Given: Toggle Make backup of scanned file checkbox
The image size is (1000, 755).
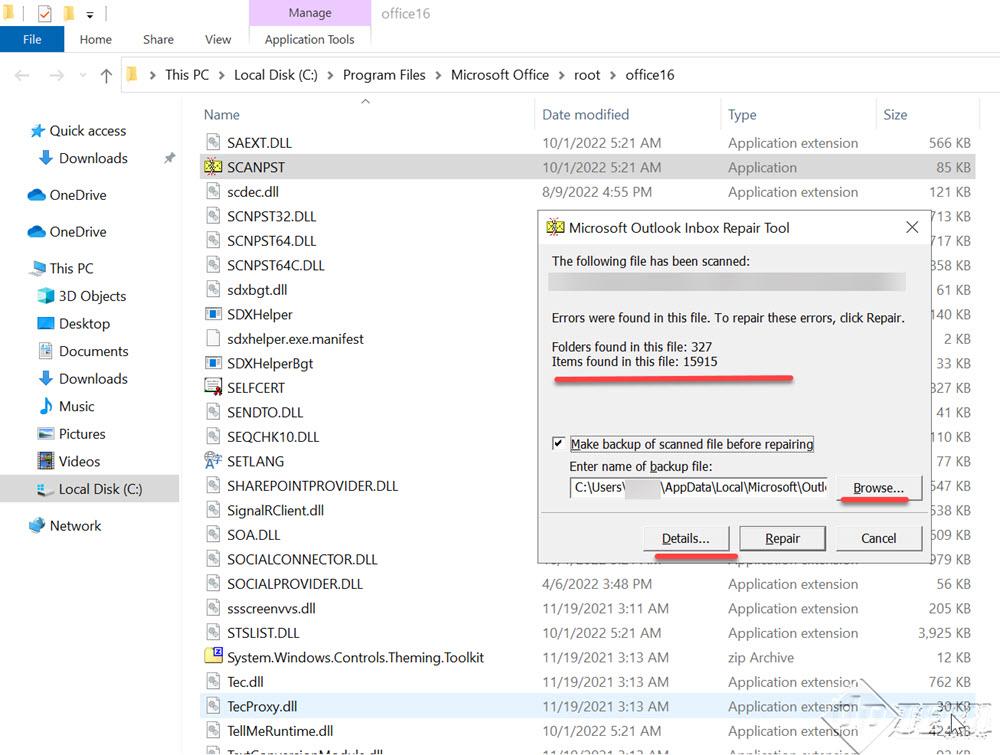Looking at the screenshot, I should 558,443.
